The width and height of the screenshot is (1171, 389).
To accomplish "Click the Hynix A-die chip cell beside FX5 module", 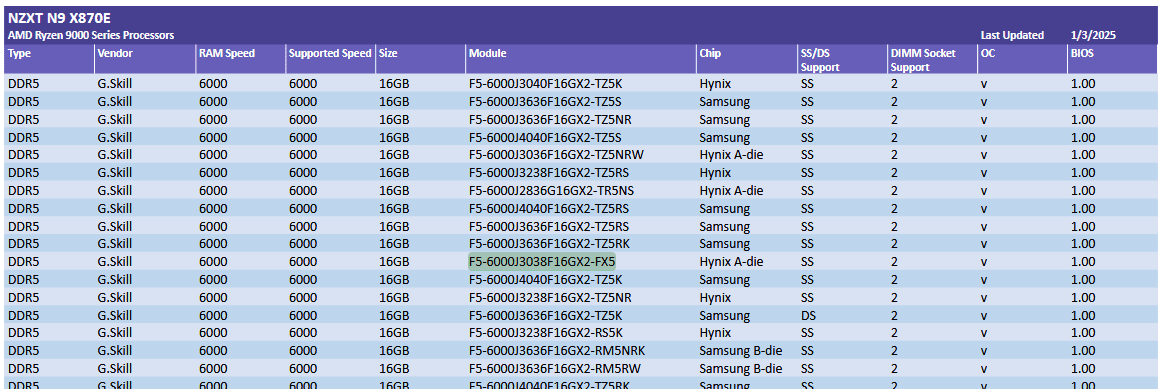I will pyautogui.click(x=731, y=262).
